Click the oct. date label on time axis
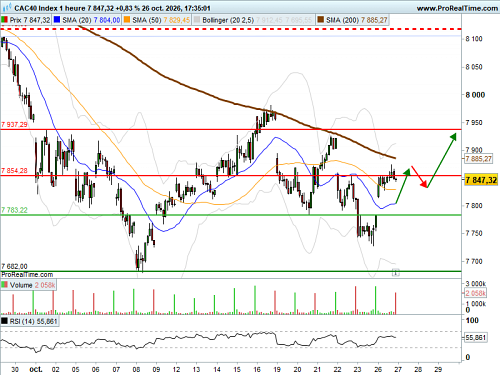This screenshot has height=375, width=500. coord(36,369)
